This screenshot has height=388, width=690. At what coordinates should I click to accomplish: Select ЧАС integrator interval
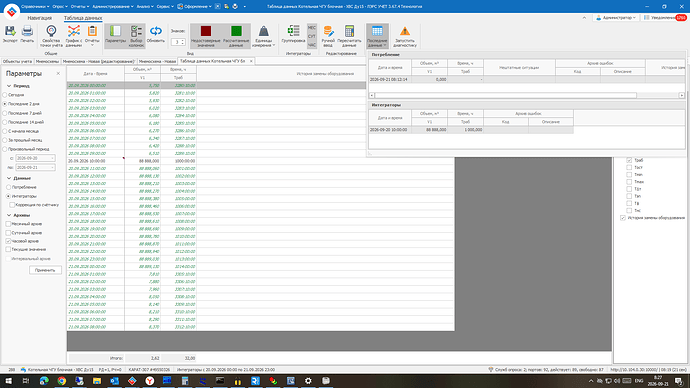coord(312,44)
